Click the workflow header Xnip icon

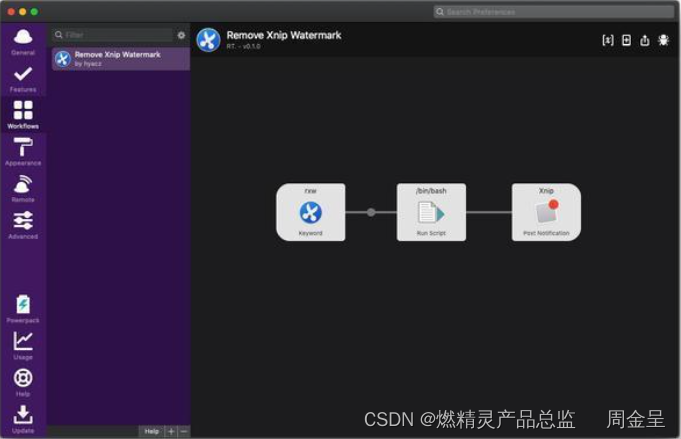208,40
